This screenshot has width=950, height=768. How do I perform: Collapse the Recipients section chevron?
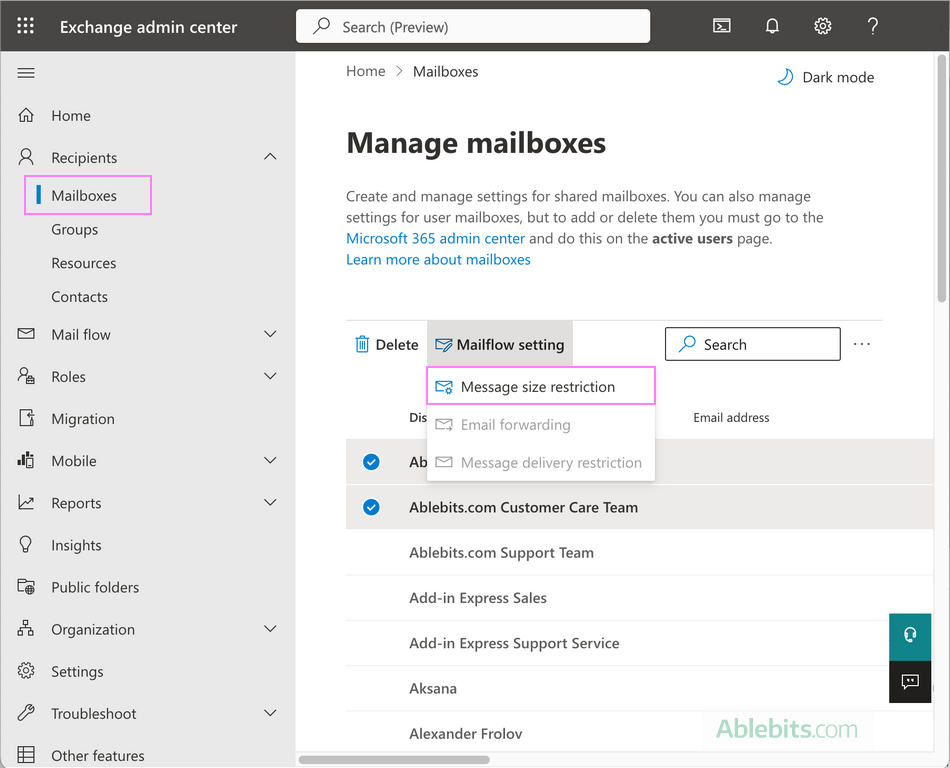coord(270,157)
